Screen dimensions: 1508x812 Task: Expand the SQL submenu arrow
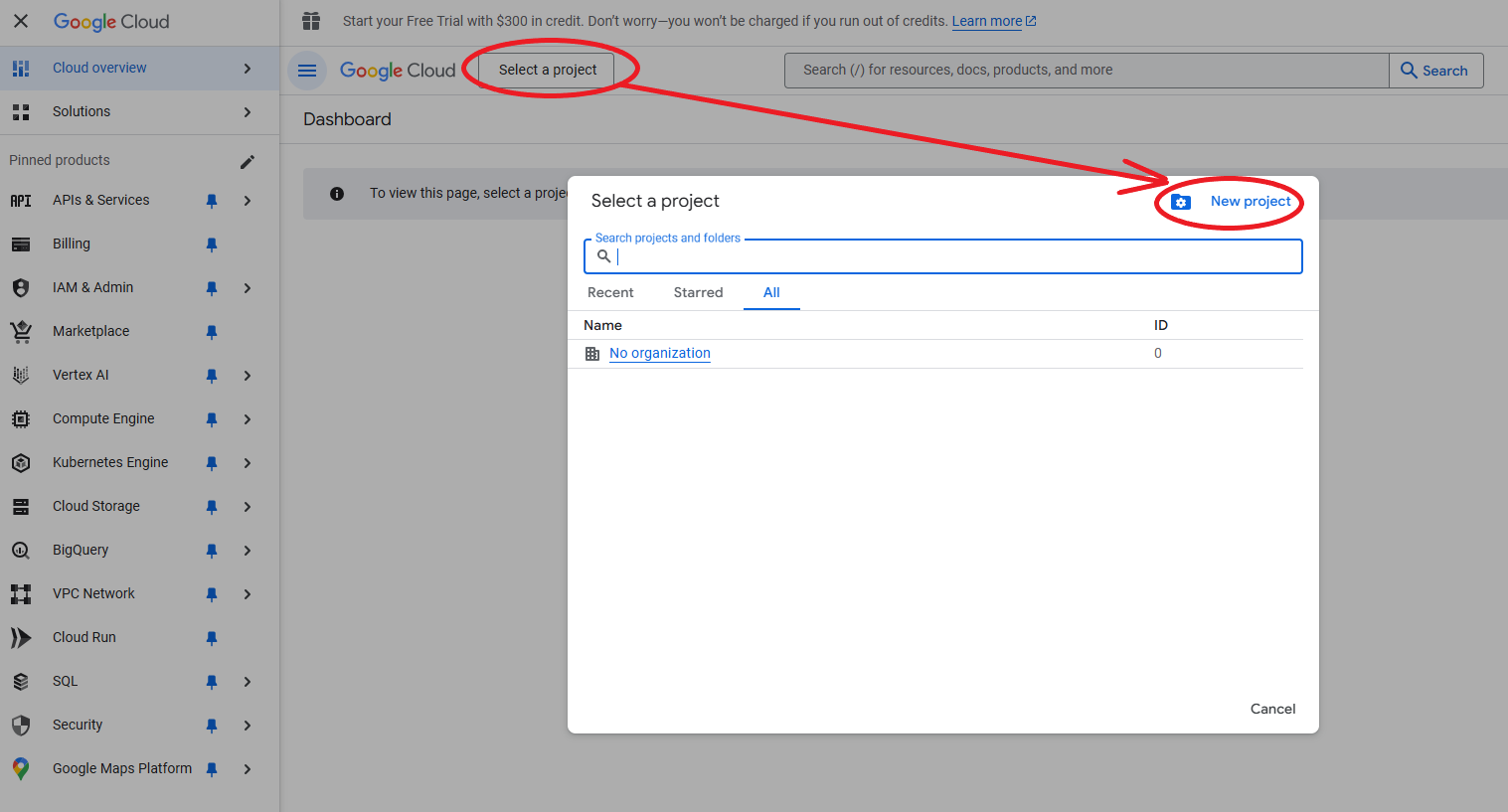(x=248, y=682)
